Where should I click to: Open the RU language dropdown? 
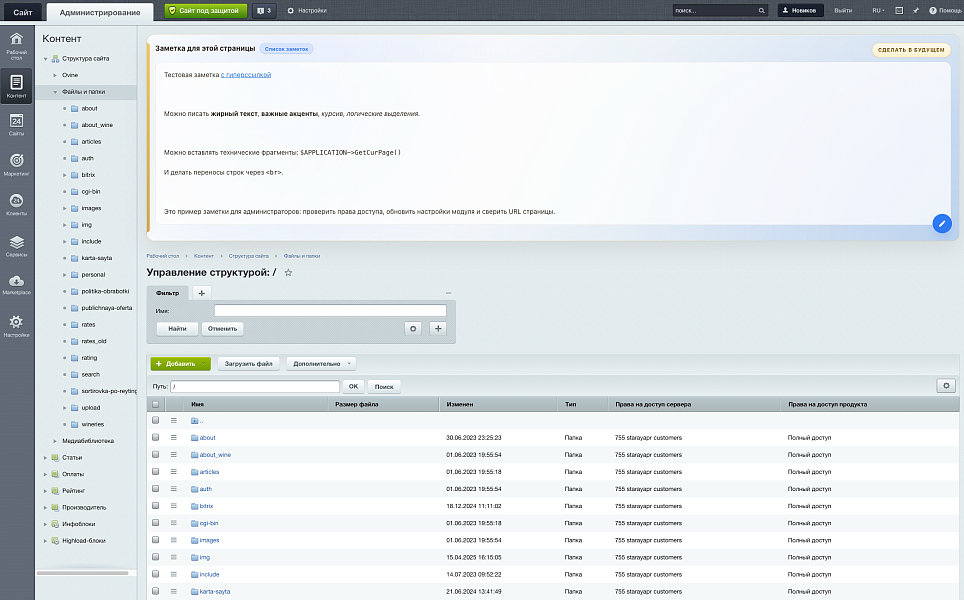tap(878, 10)
